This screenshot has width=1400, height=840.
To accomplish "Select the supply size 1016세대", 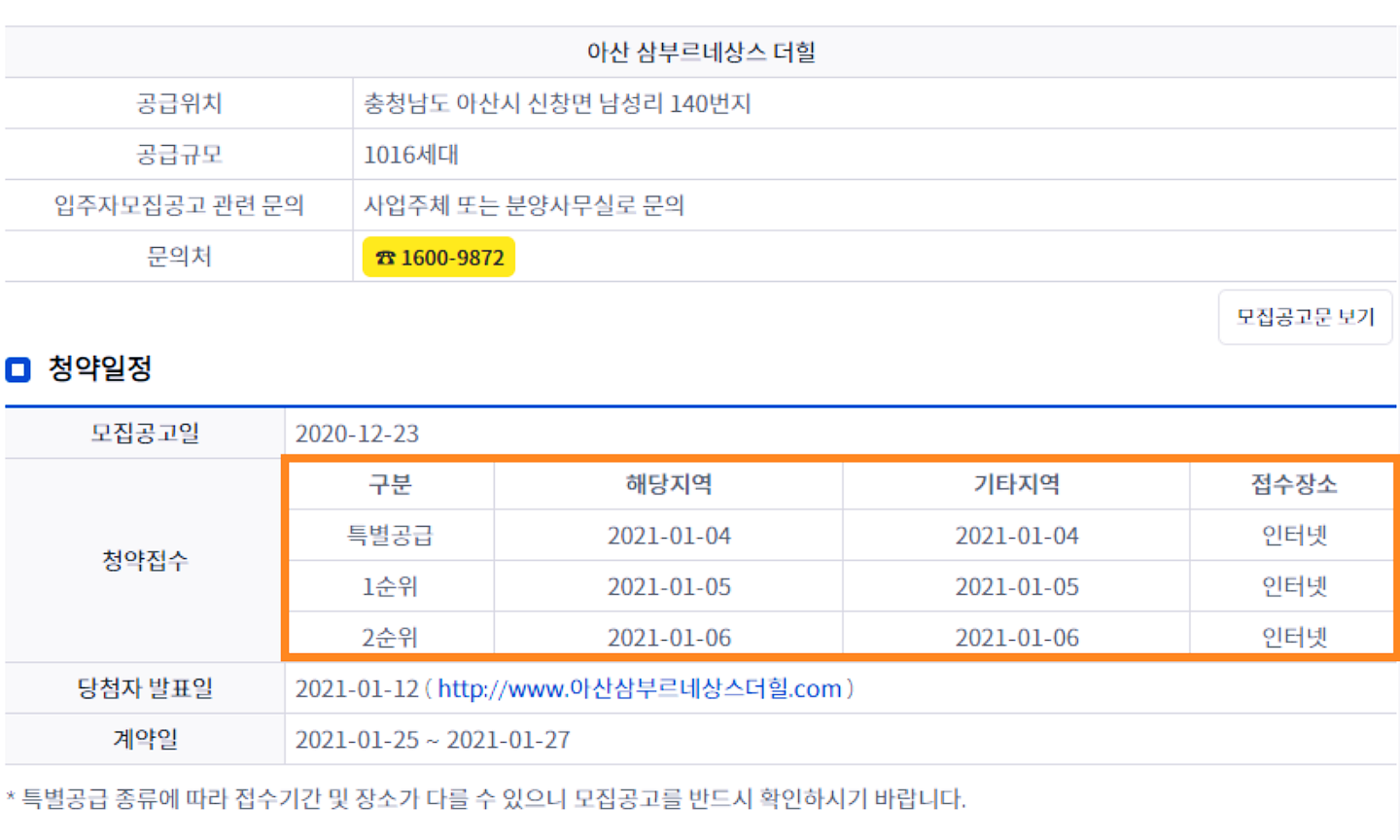I will click(411, 155).
